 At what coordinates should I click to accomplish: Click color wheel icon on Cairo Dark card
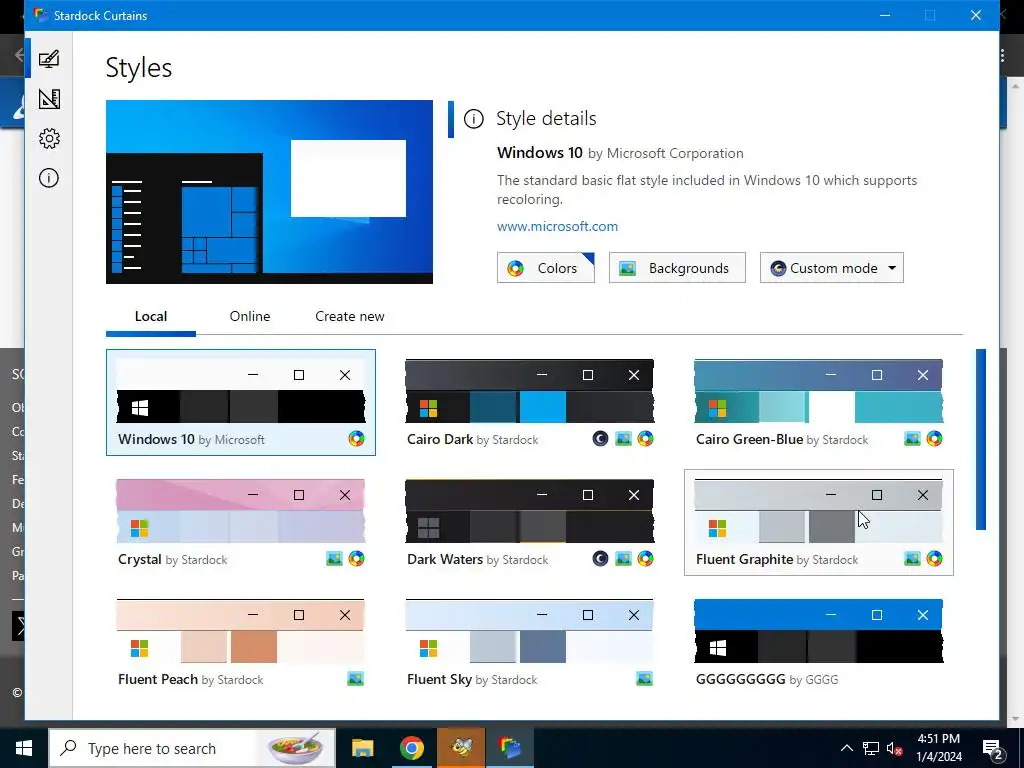[x=645, y=439]
